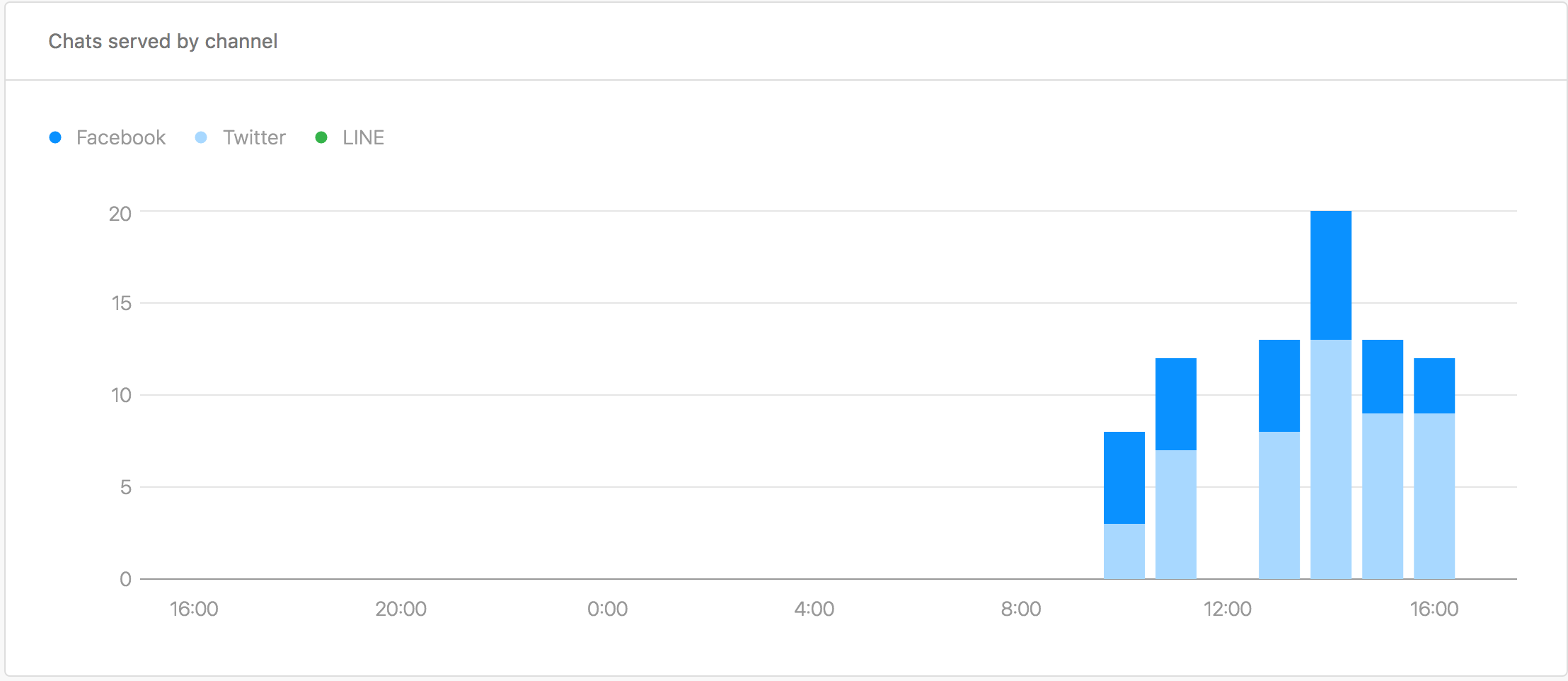Toggle the Facebook series label in legend
1568x681 pixels.
121,137
